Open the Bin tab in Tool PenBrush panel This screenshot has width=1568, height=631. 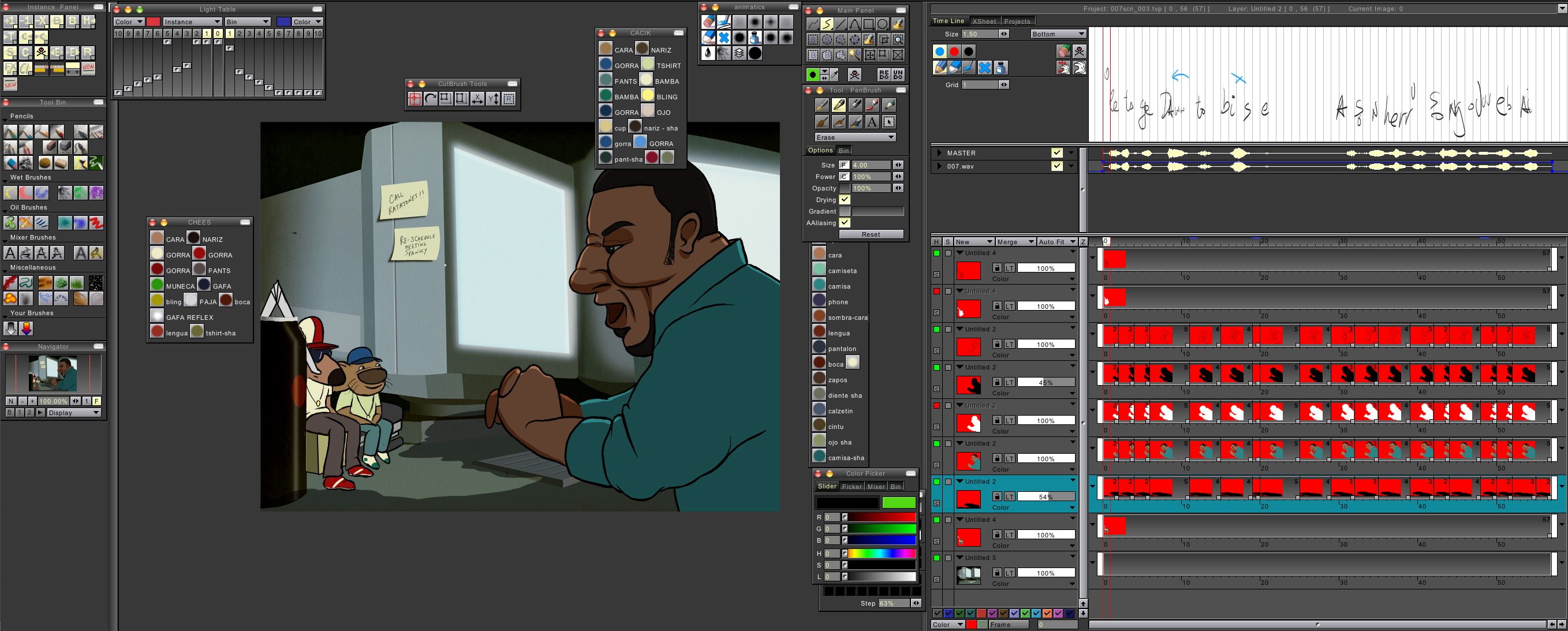843,151
